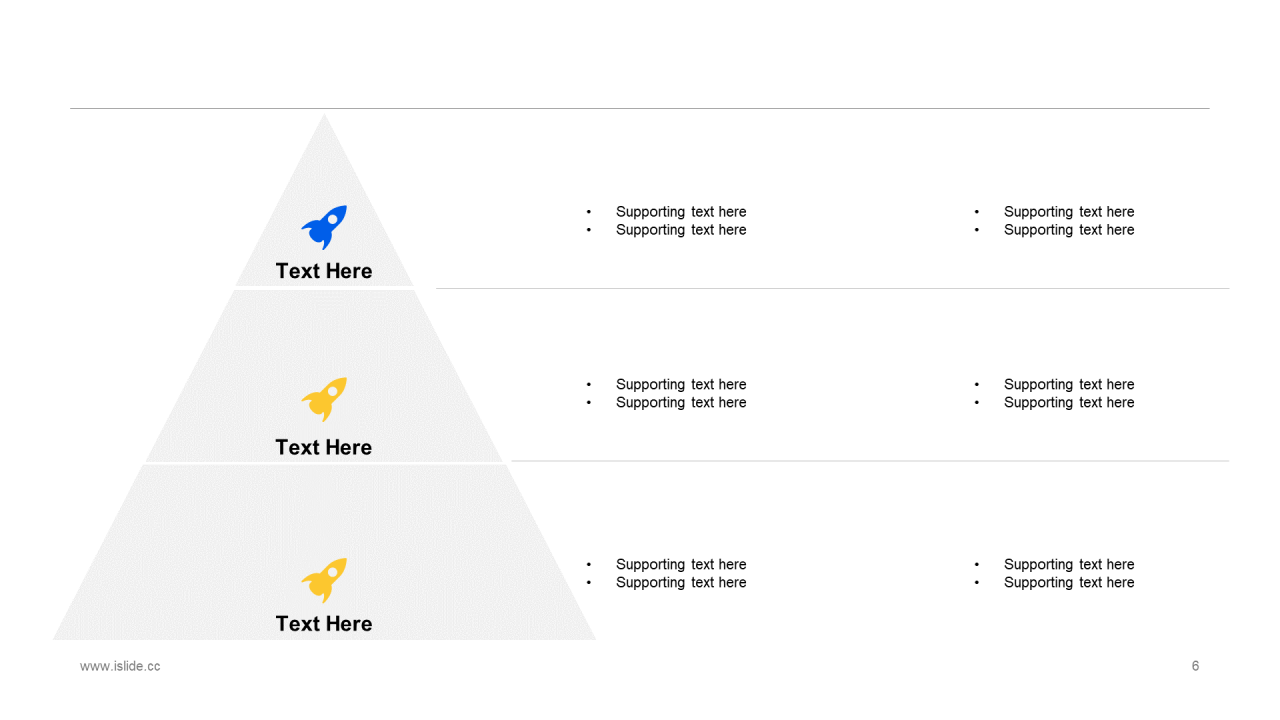Screen dimensions: 1280x720
Task: Select bottom-row right "Supporting text here" block
Action: pyautogui.click(x=1054, y=574)
